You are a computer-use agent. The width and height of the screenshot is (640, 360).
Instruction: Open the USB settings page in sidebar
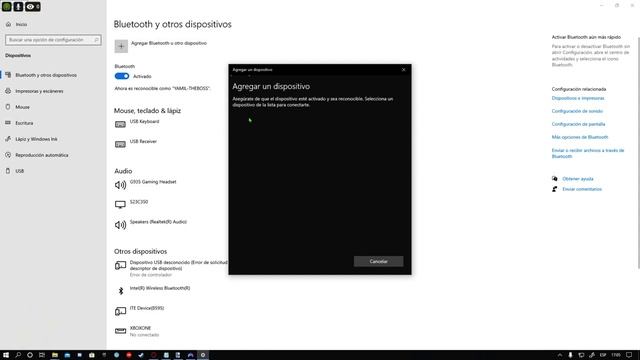(x=20, y=171)
